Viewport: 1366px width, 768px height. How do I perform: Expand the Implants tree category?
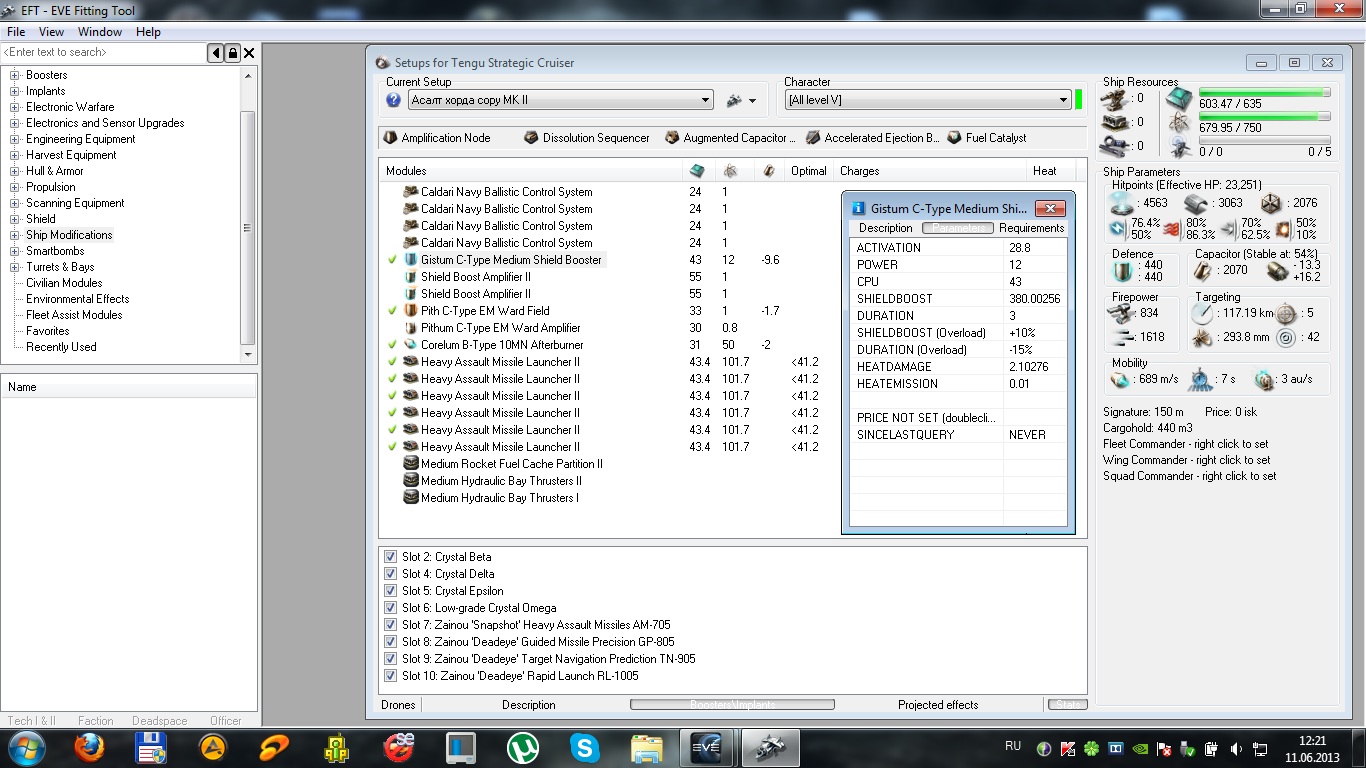pos(15,91)
